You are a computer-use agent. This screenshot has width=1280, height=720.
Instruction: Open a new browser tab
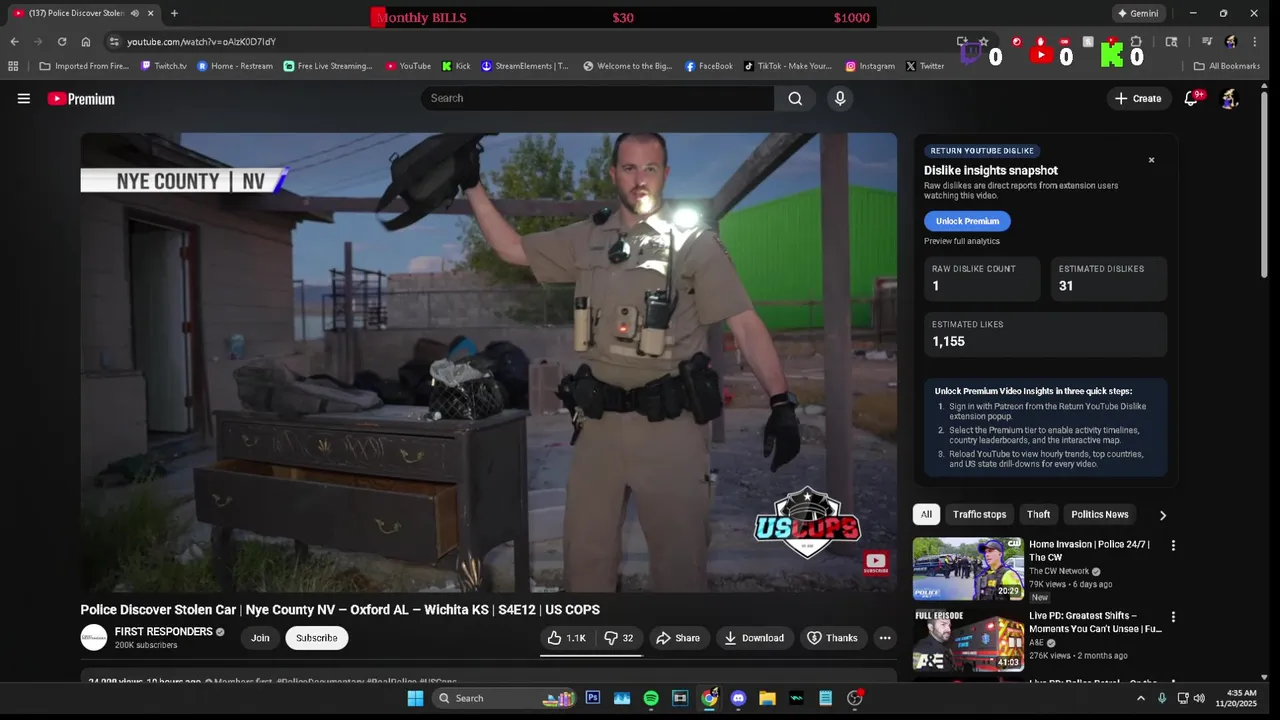(x=174, y=13)
